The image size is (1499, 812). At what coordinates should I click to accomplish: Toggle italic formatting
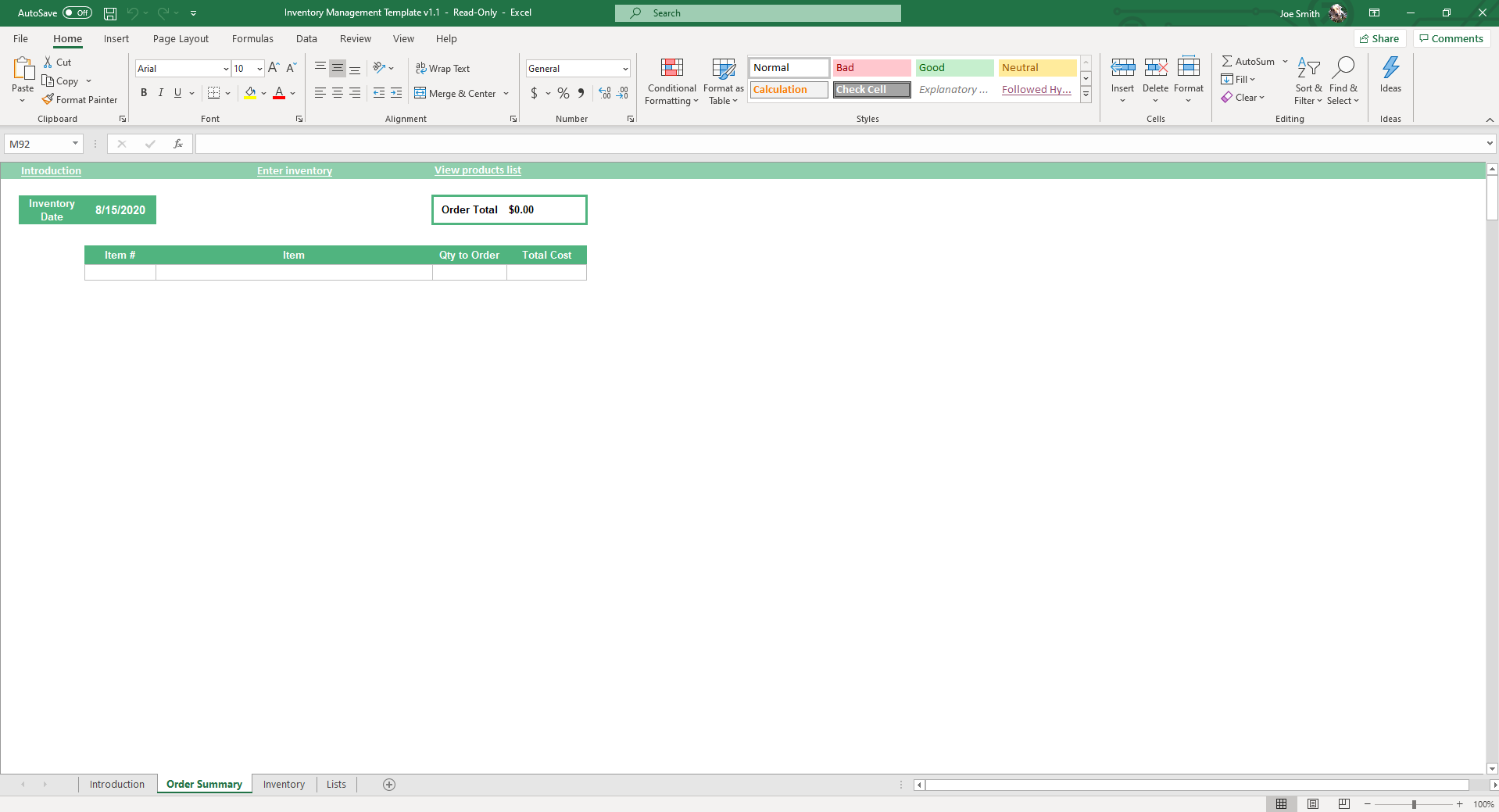(161, 93)
